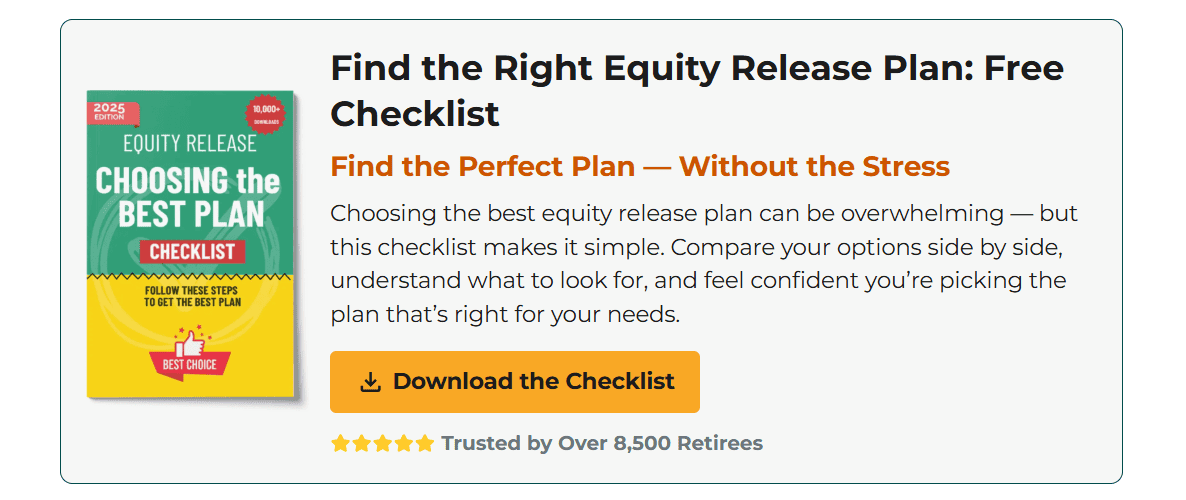Click the Choosing the Best Plan cover title
The height and width of the screenshot is (500, 1186).
pos(189,197)
